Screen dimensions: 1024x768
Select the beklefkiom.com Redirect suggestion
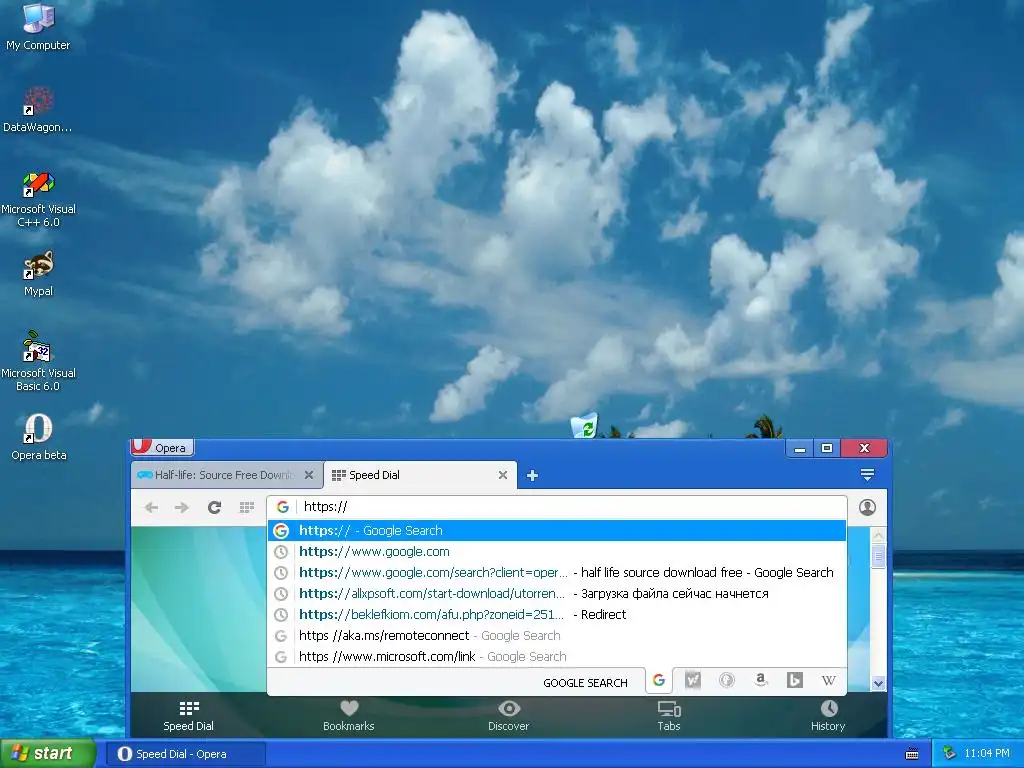pos(556,614)
